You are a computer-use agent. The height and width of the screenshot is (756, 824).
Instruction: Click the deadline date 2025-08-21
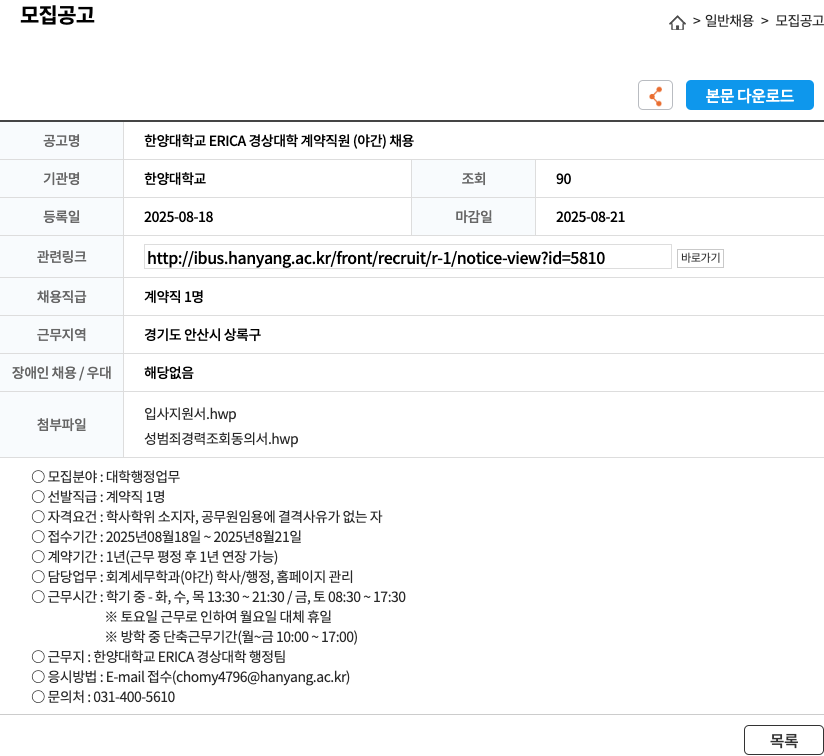pyautogui.click(x=591, y=217)
